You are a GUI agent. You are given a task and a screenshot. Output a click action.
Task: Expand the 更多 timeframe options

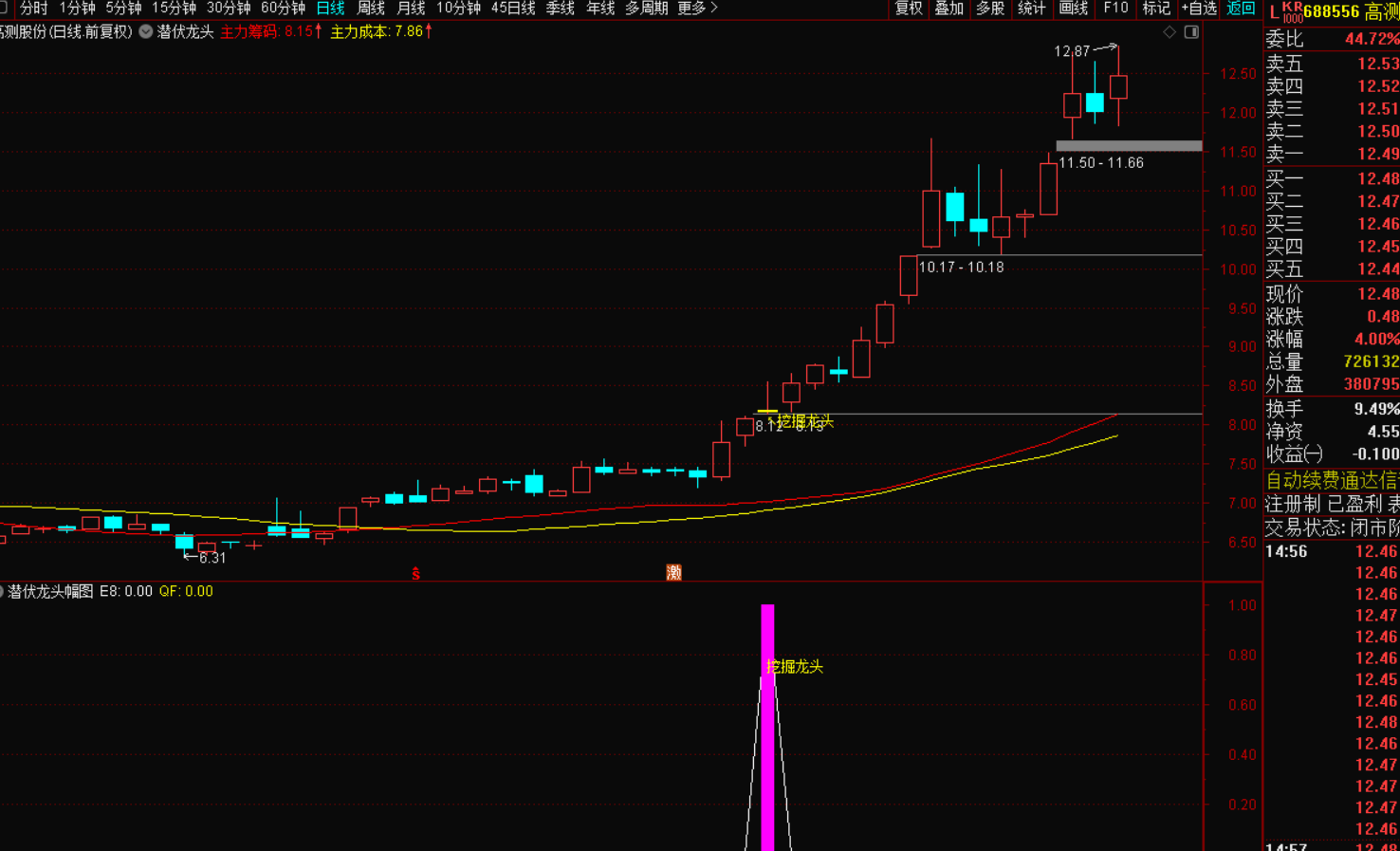pyautogui.click(x=697, y=9)
